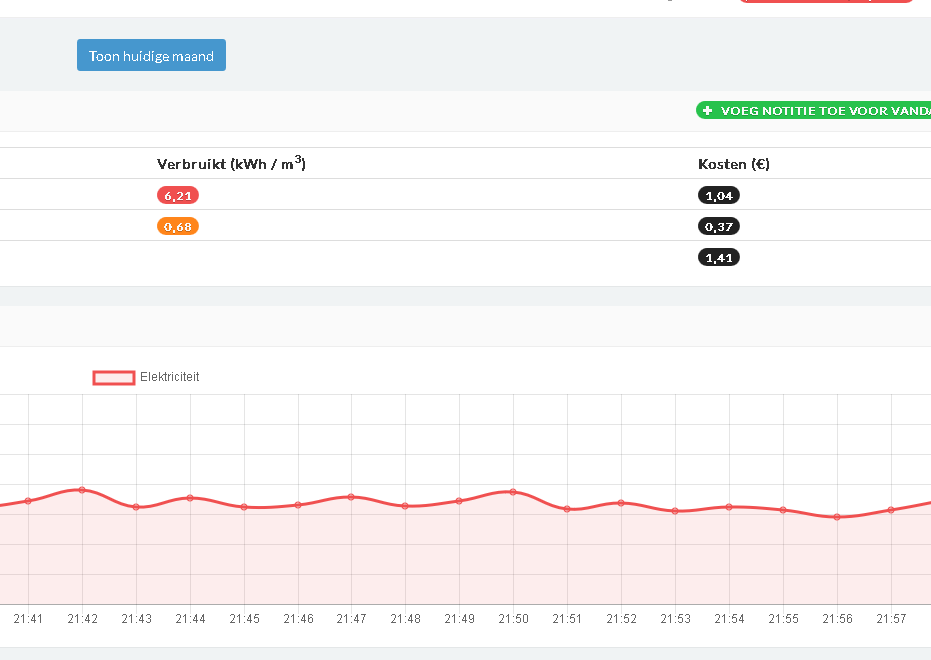Click the chart data point at 21:50
Viewport: 931px width, 660px height.
[x=513, y=491]
